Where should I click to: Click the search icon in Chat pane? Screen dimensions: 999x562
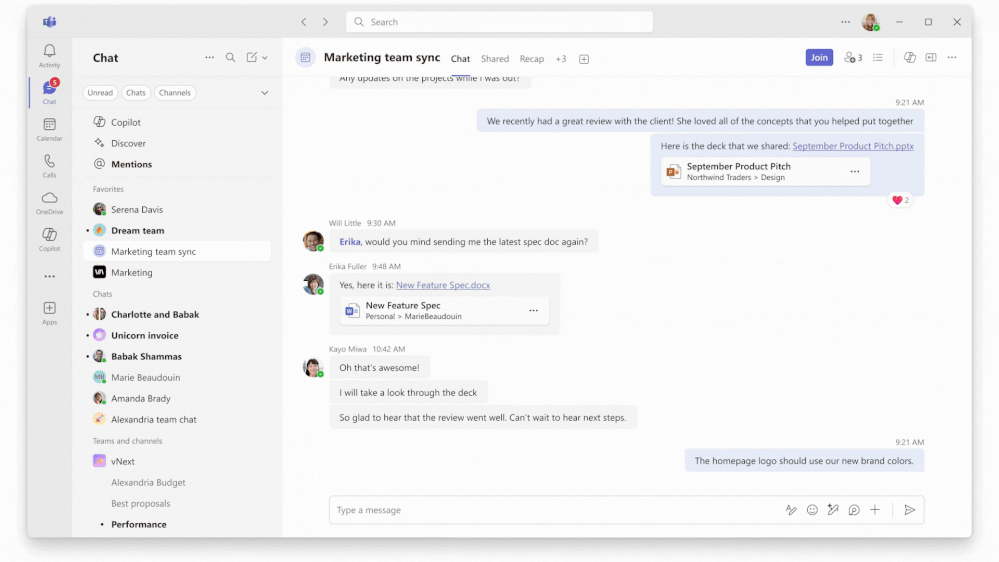coord(230,58)
